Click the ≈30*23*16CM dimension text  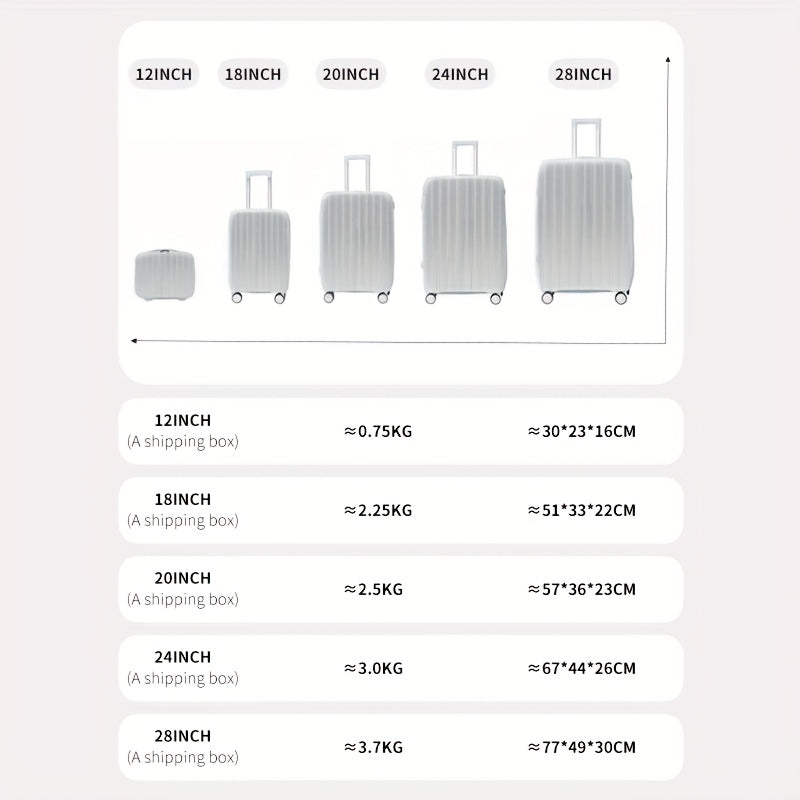point(582,432)
